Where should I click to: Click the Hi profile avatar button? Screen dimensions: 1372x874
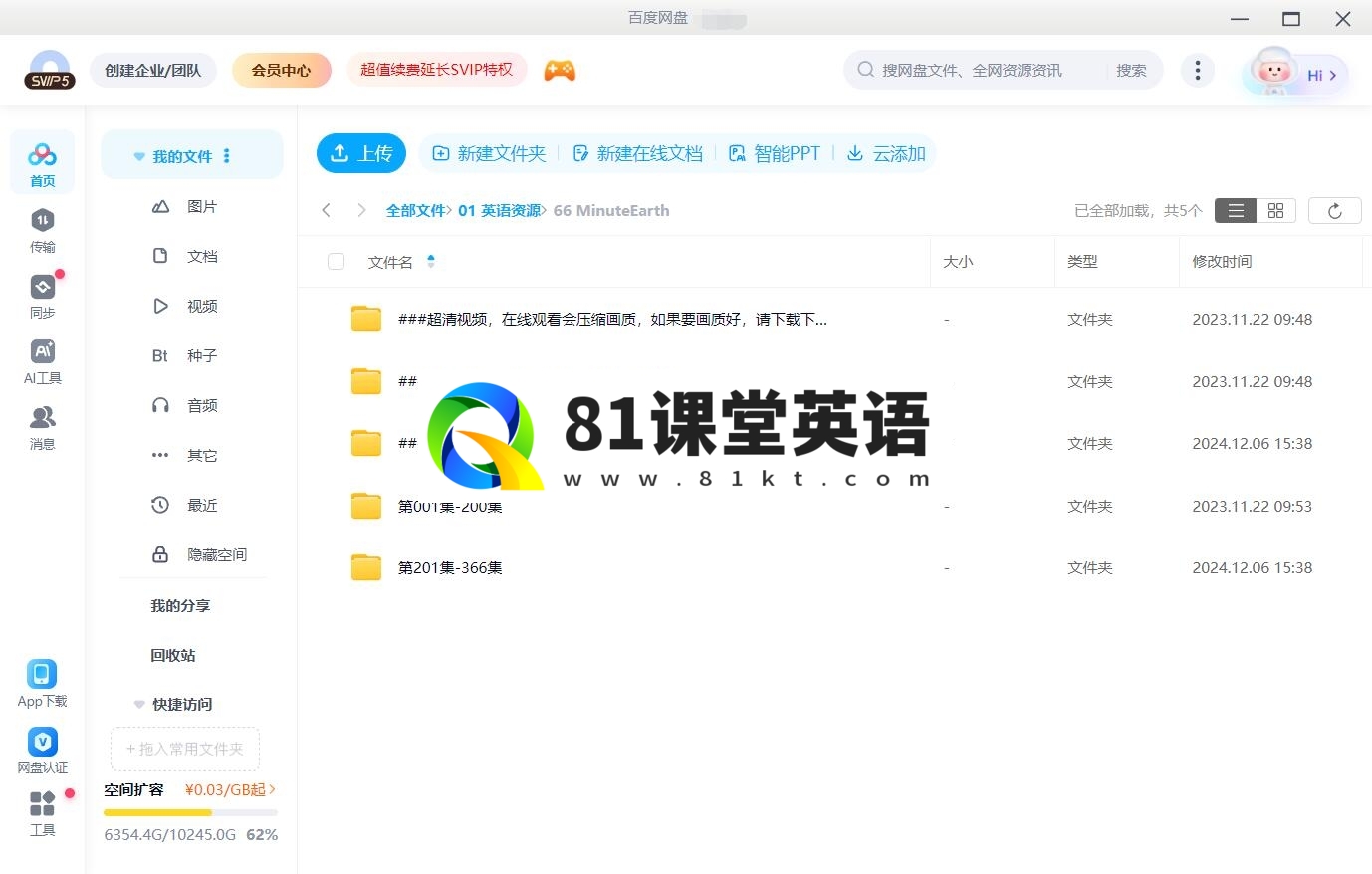(1295, 72)
